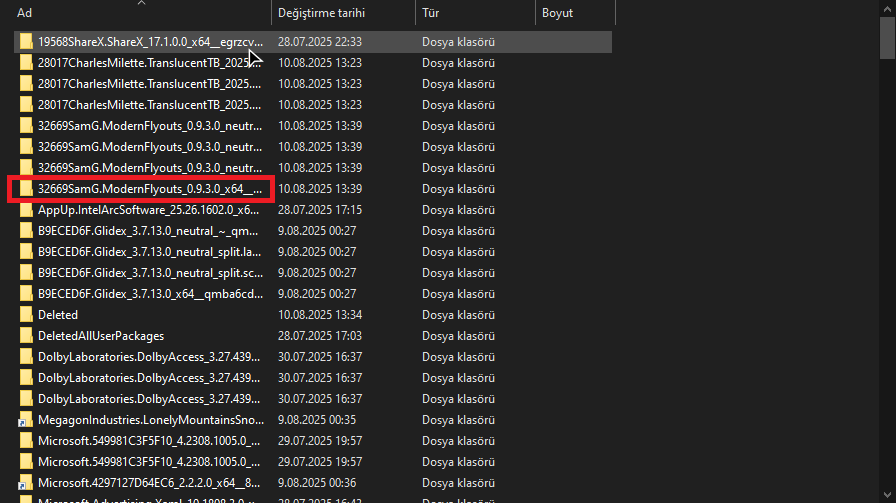Click folder icon next to AppUp.IntelArcSoftware
The image size is (896, 503).
point(26,210)
